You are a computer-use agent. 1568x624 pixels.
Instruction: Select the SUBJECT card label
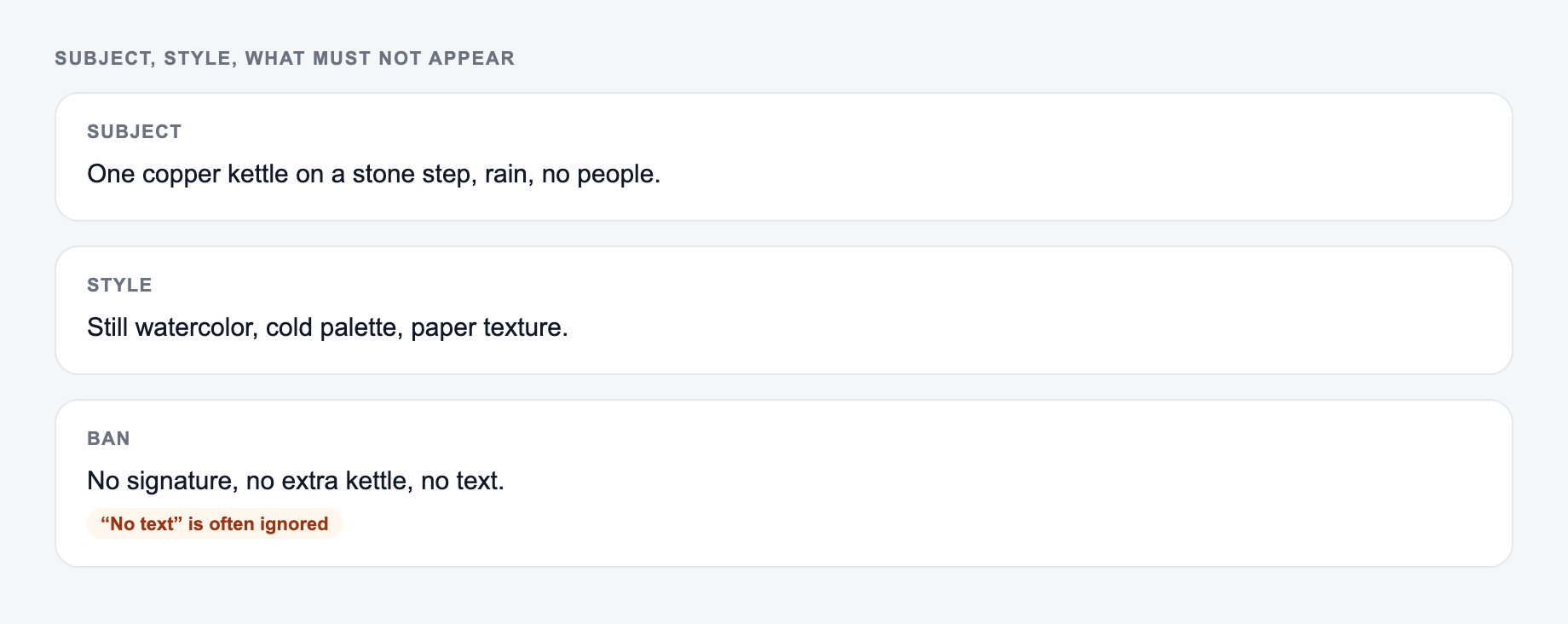(135, 132)
